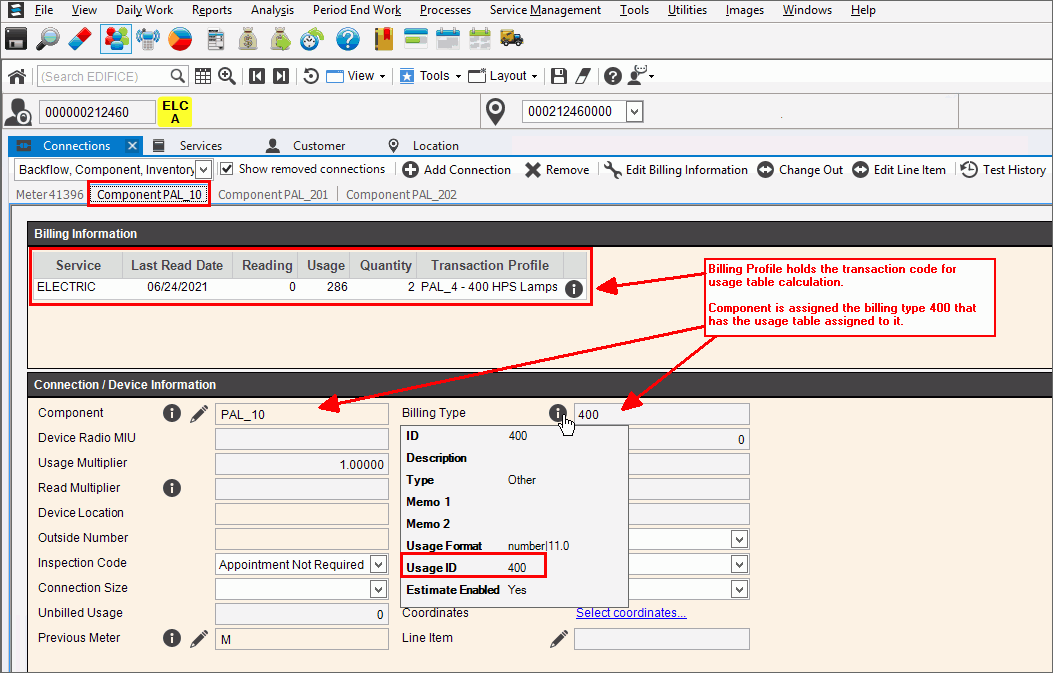The width and height of the screenshot is (1053, 673).
Task: Click the blue help question mark icon
Action: [x=347, y=39]
